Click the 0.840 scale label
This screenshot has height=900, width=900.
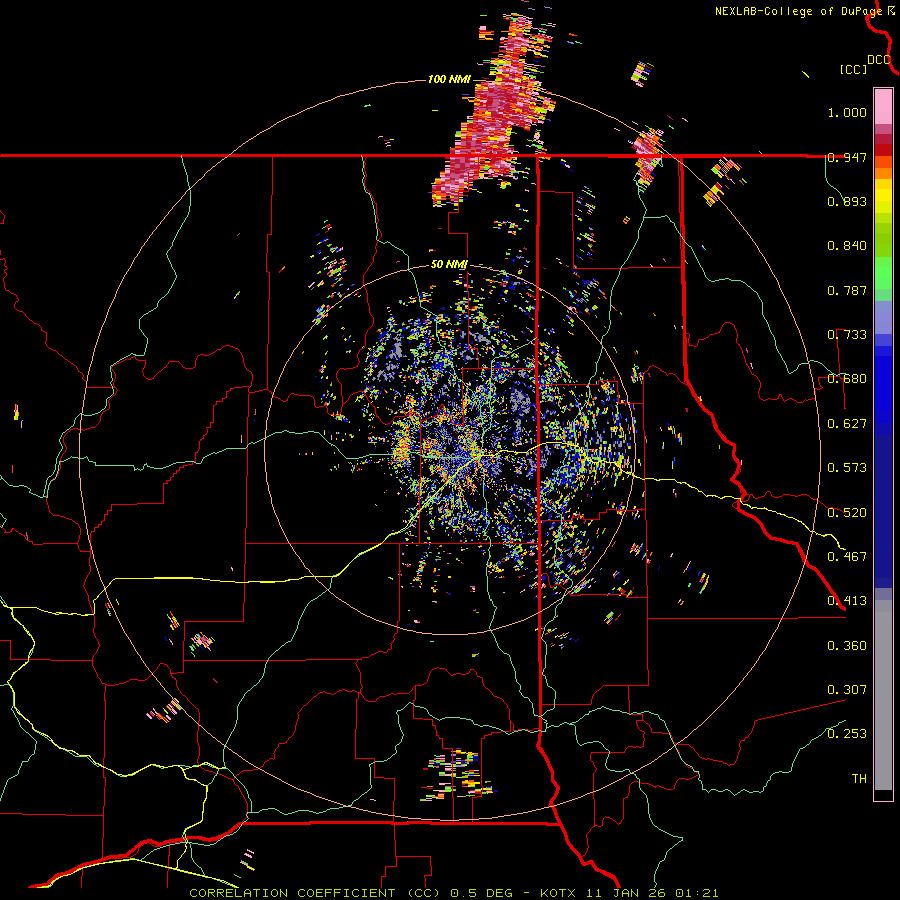pyautogui.click(x=847, y=246)
